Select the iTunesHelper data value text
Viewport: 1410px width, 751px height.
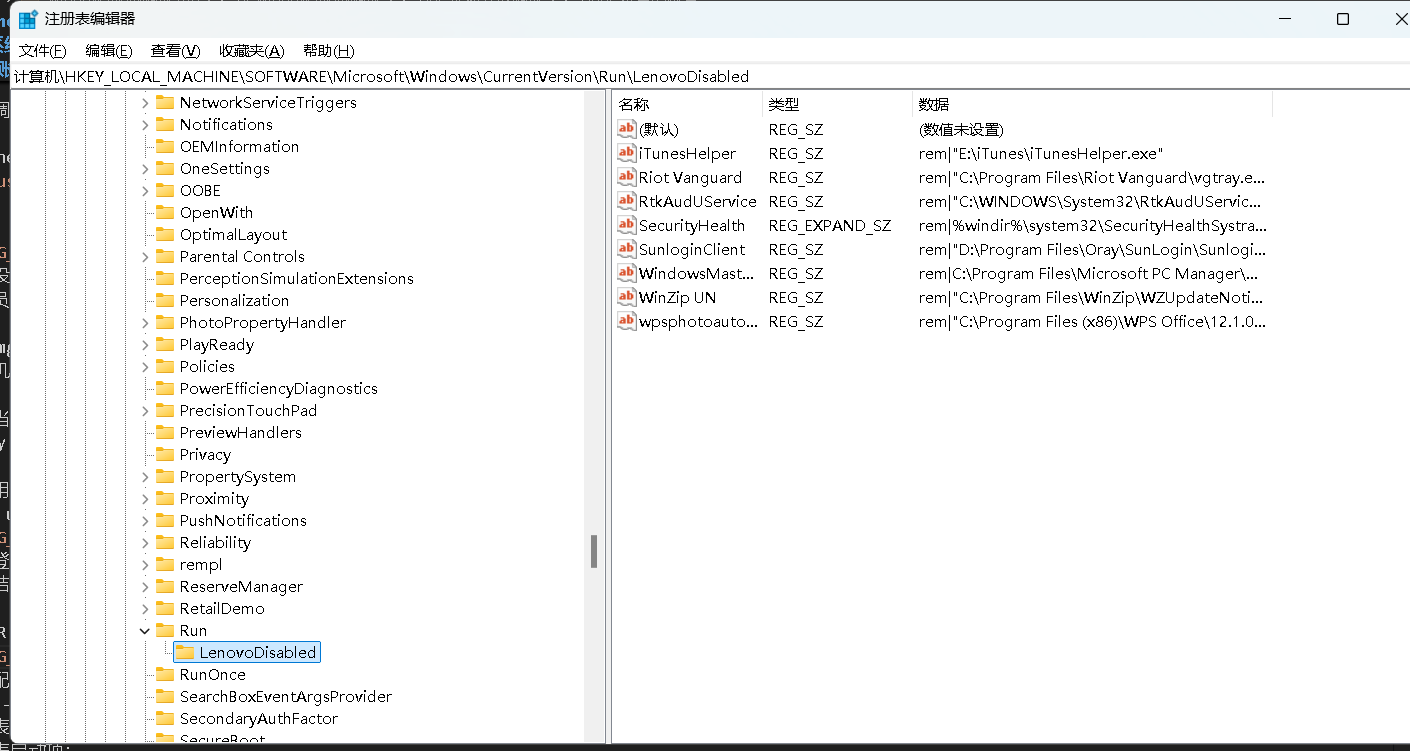coord(1041,153)
